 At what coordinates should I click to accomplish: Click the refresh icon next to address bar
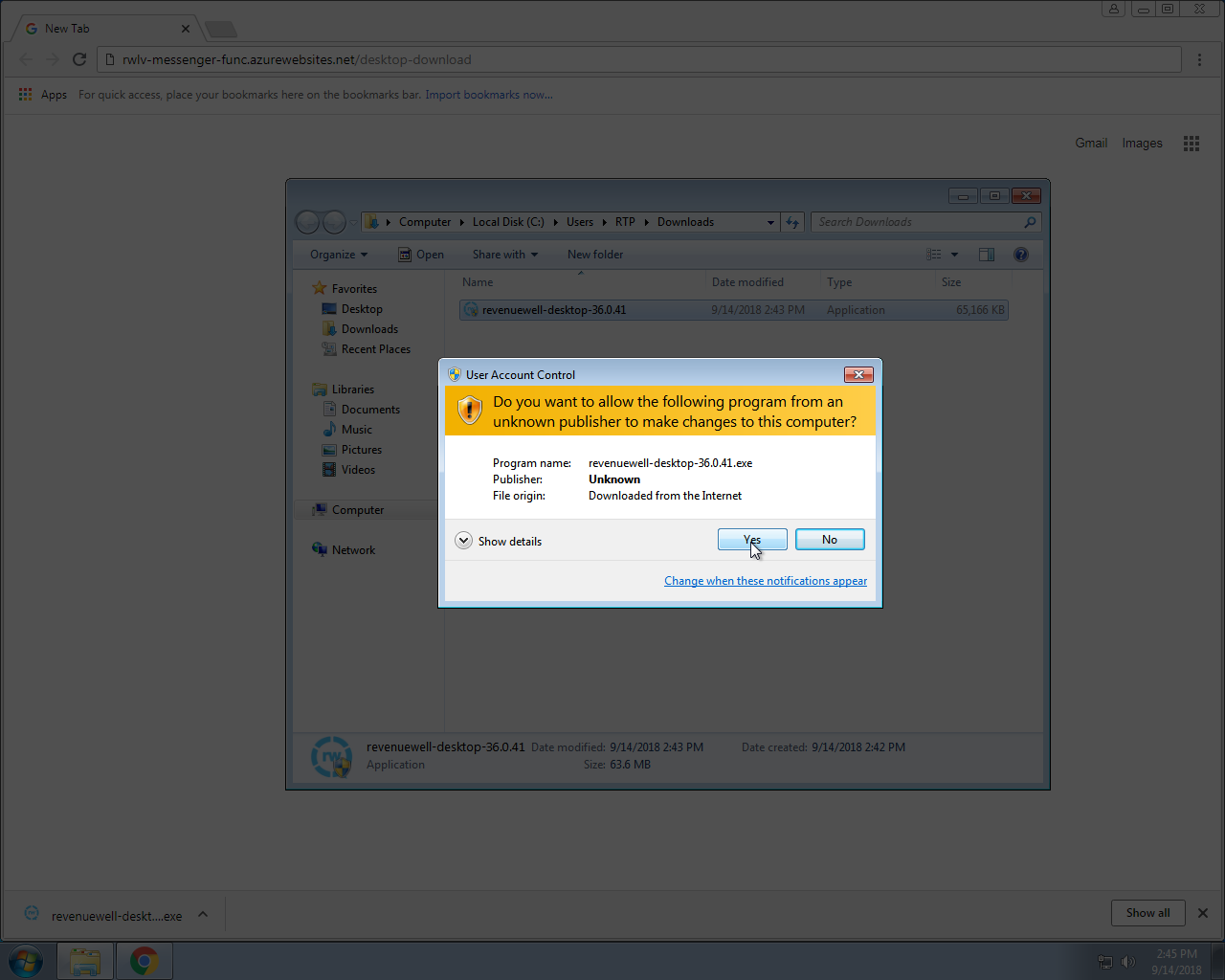coord(792,222)
